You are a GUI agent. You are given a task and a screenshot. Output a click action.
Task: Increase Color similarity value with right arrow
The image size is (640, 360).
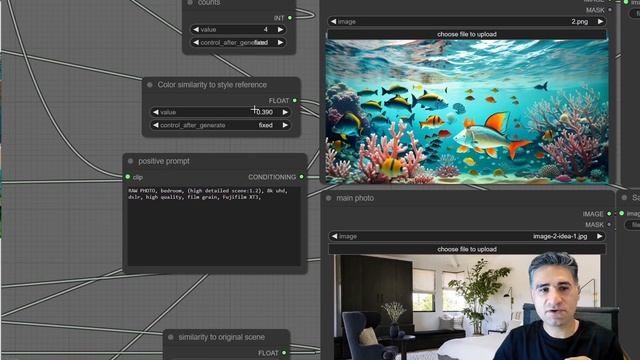(x=285, y=112)
